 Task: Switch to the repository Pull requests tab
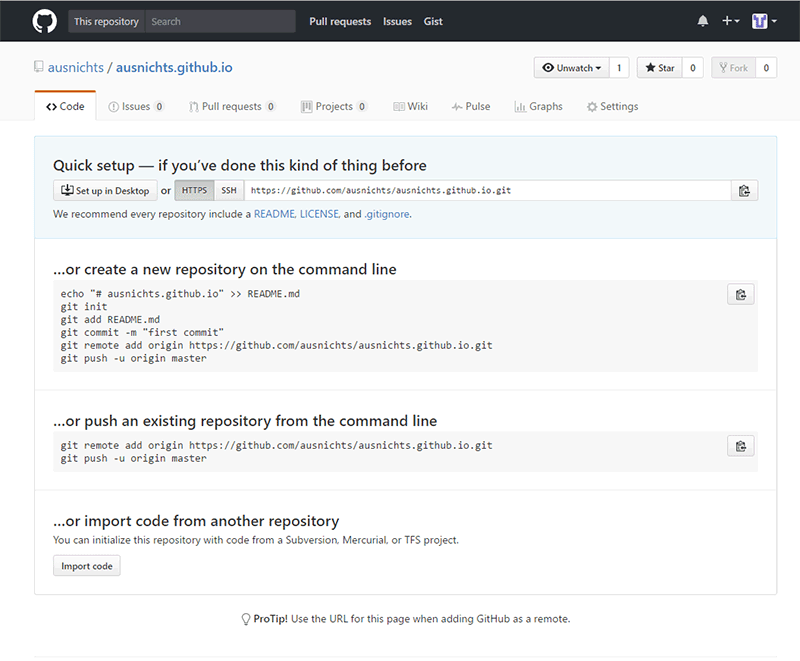pos(232,106)
